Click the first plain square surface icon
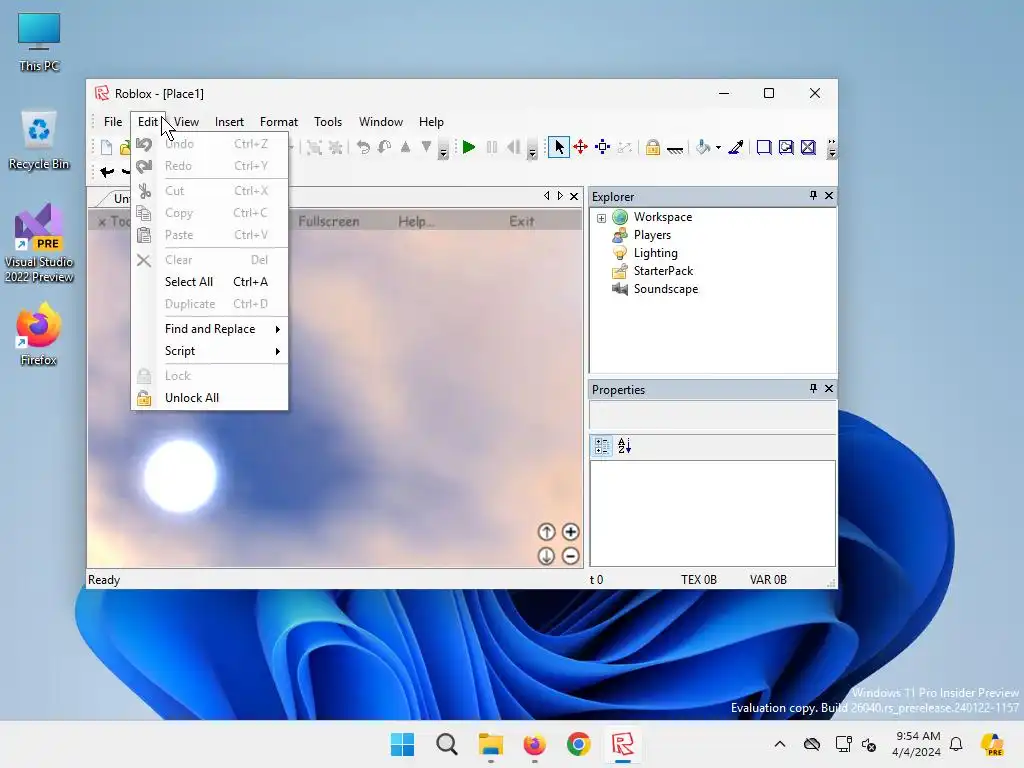1024x768 pixels. coord(763,148)
